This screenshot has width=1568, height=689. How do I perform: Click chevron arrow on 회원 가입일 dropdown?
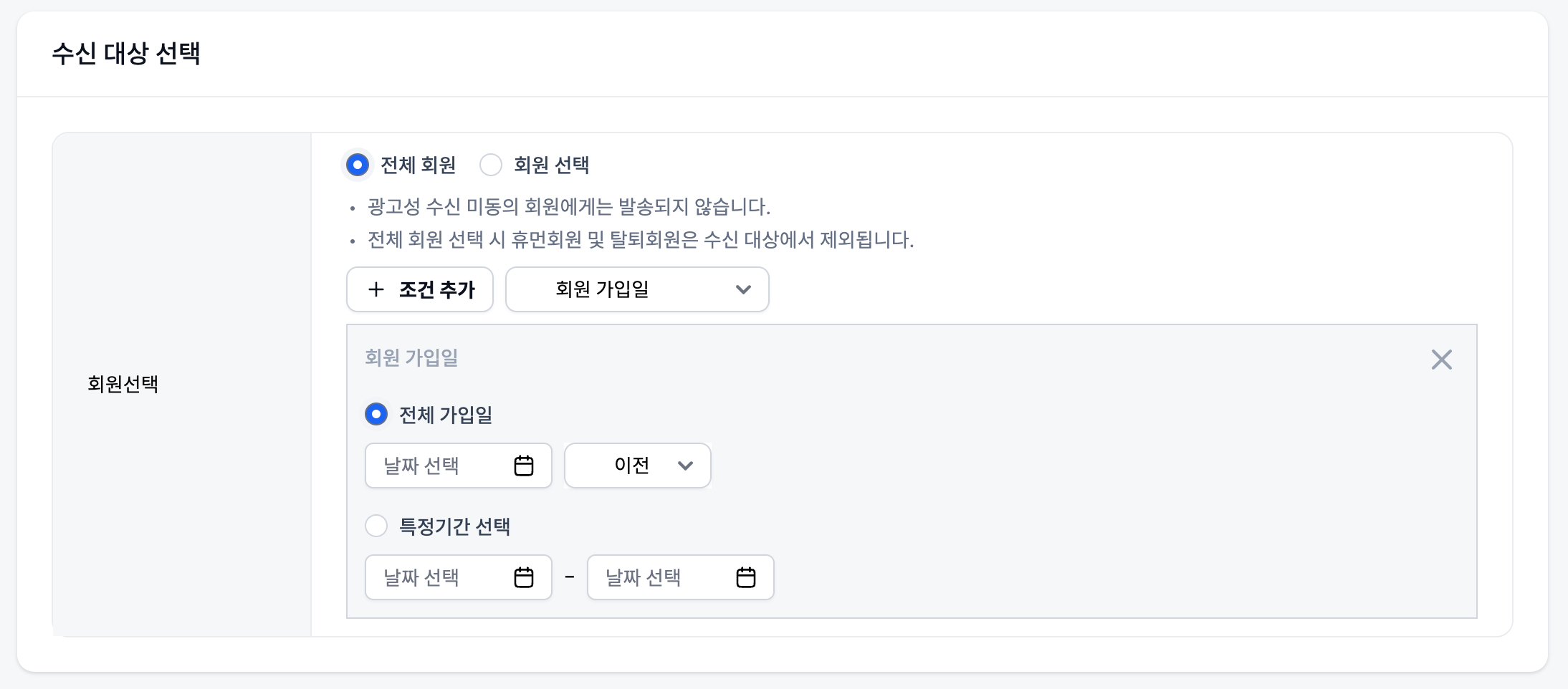click(x=743, y=289)
